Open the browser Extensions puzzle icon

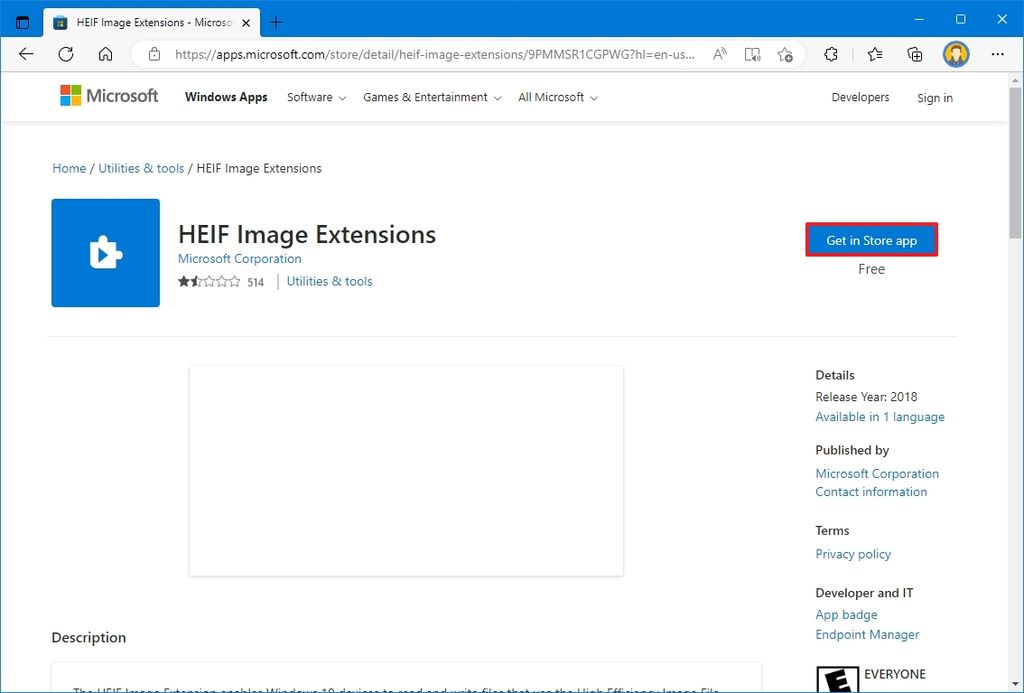click(x=831, y=55)
